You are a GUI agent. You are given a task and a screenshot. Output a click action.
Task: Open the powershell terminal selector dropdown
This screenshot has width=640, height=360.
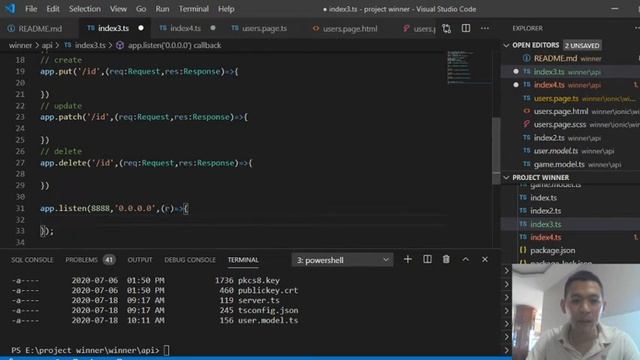[342, 260]
